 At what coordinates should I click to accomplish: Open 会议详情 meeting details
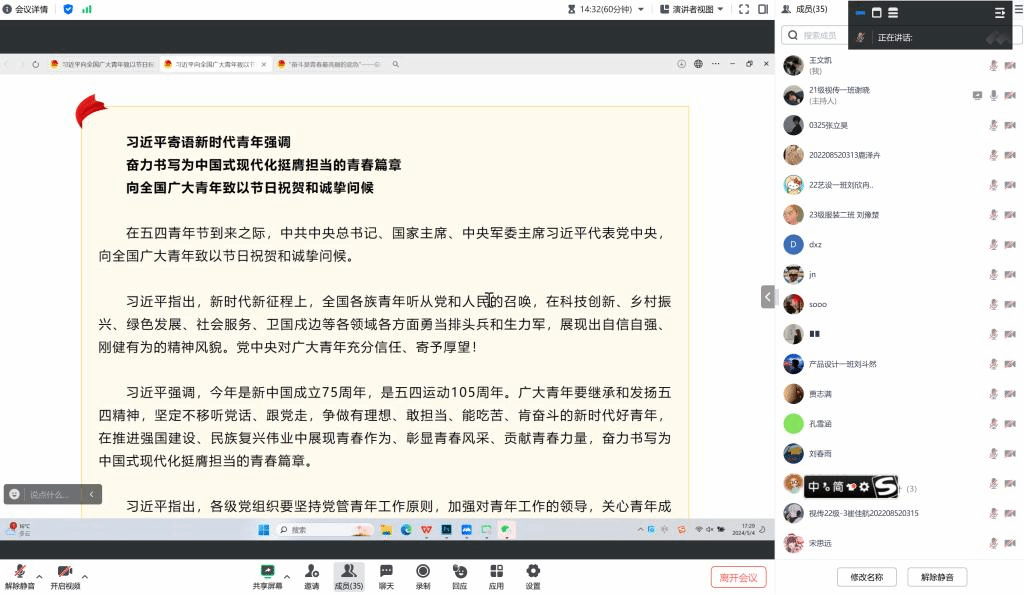tap(25, 9)
